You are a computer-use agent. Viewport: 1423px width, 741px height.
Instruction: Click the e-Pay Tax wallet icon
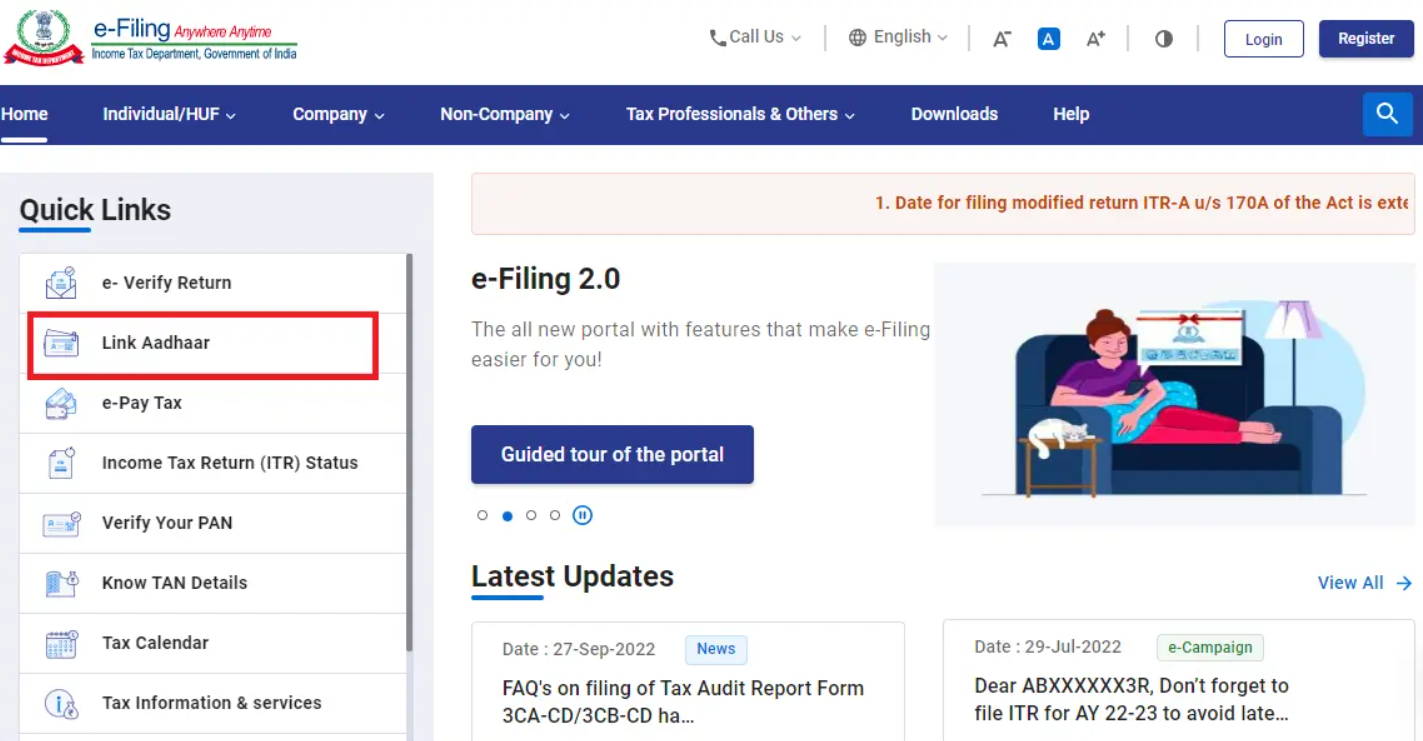pyautogui.click(x=61, y=403)
